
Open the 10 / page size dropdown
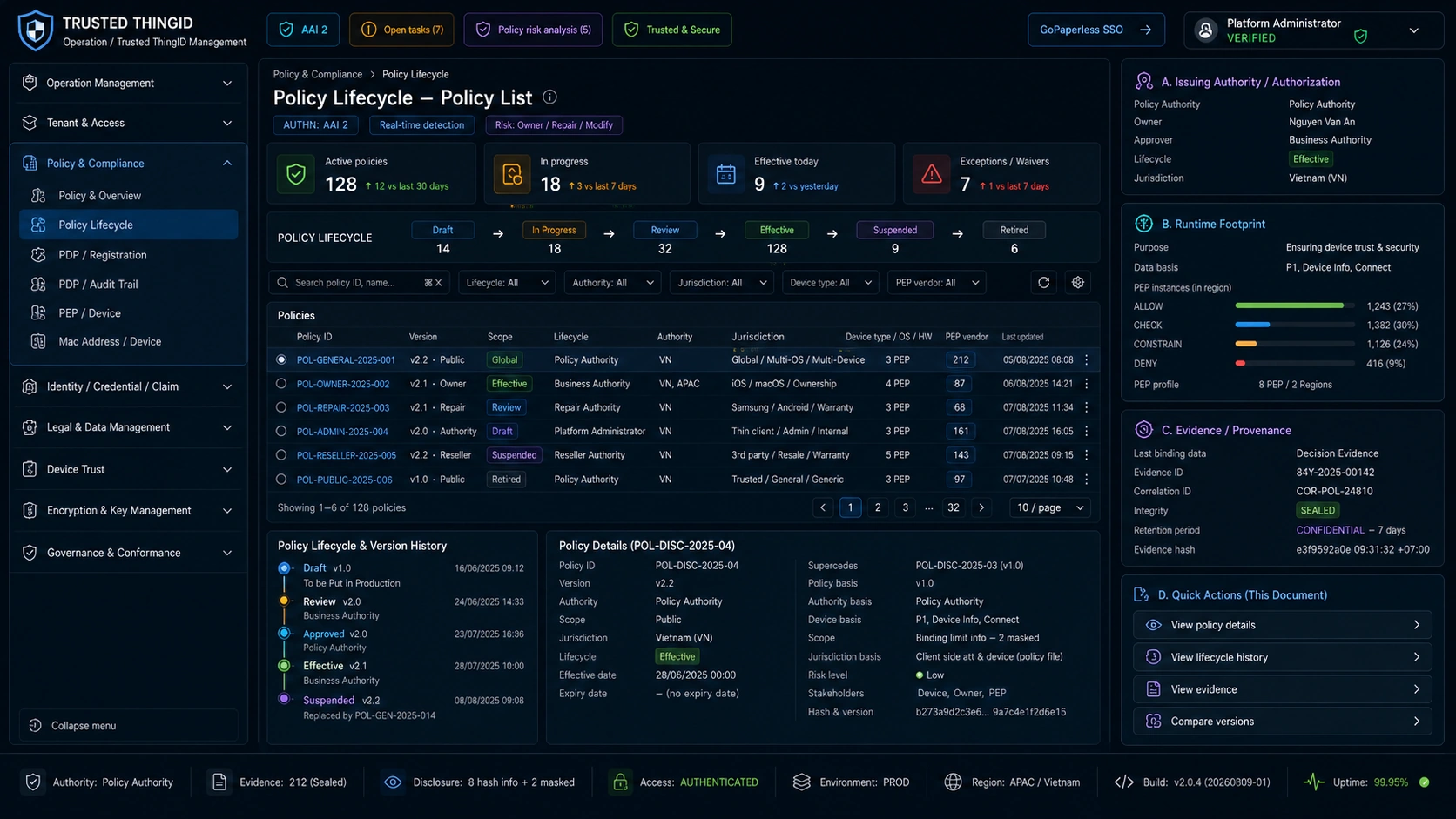tap(1050, 507)
